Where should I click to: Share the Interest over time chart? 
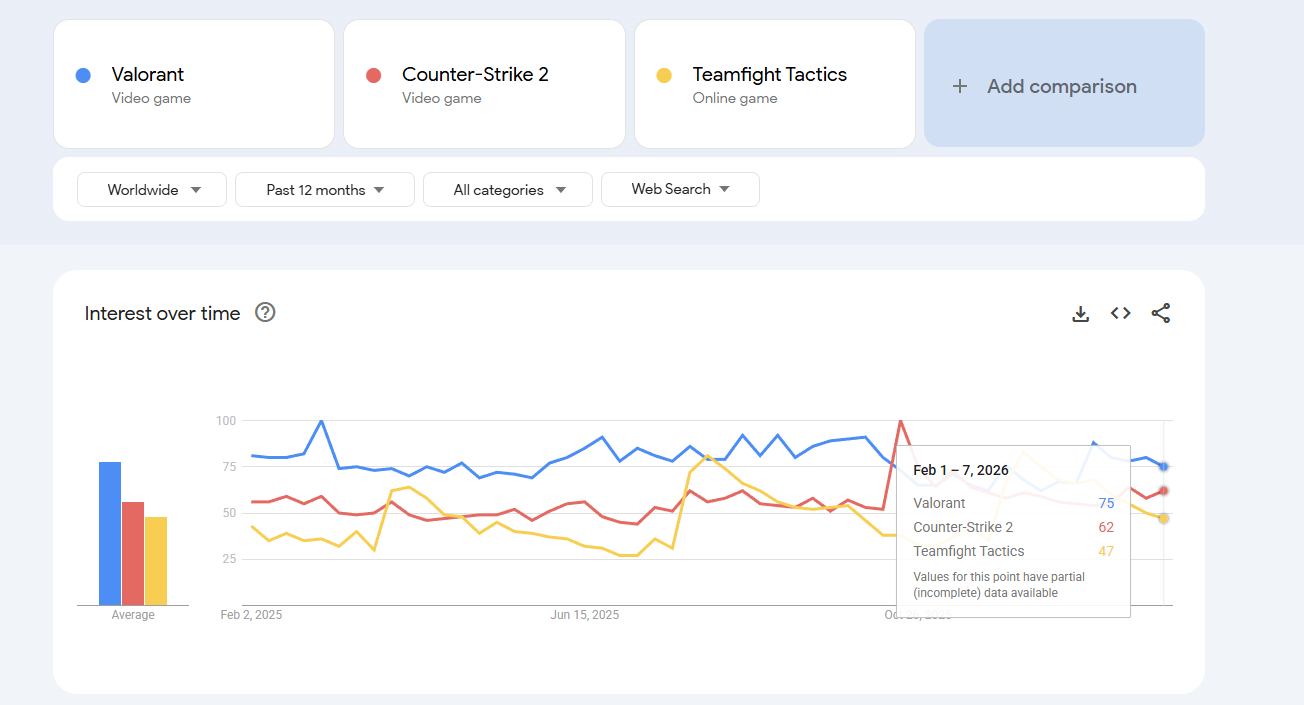tap(1160, 313)
